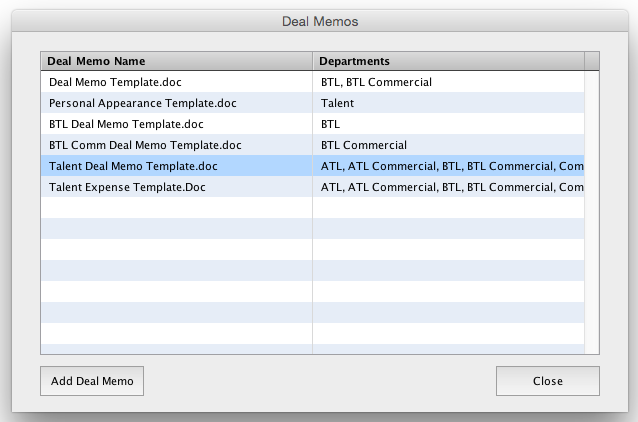Select Talent Expense Template.Doc row

point(312,187)
